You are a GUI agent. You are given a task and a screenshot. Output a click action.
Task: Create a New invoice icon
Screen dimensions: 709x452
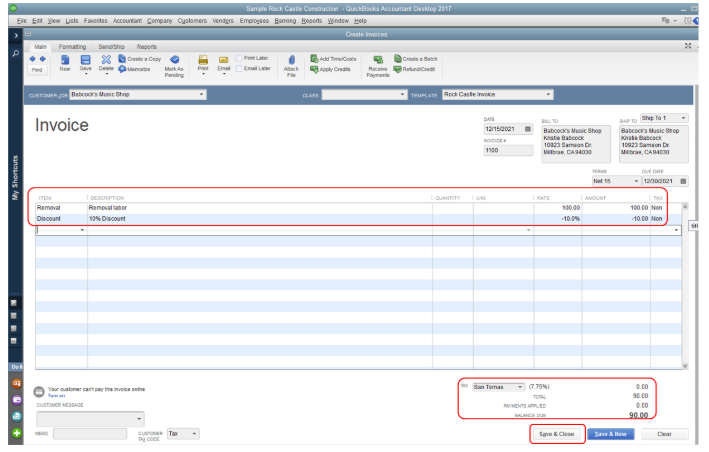coord(65,63)
